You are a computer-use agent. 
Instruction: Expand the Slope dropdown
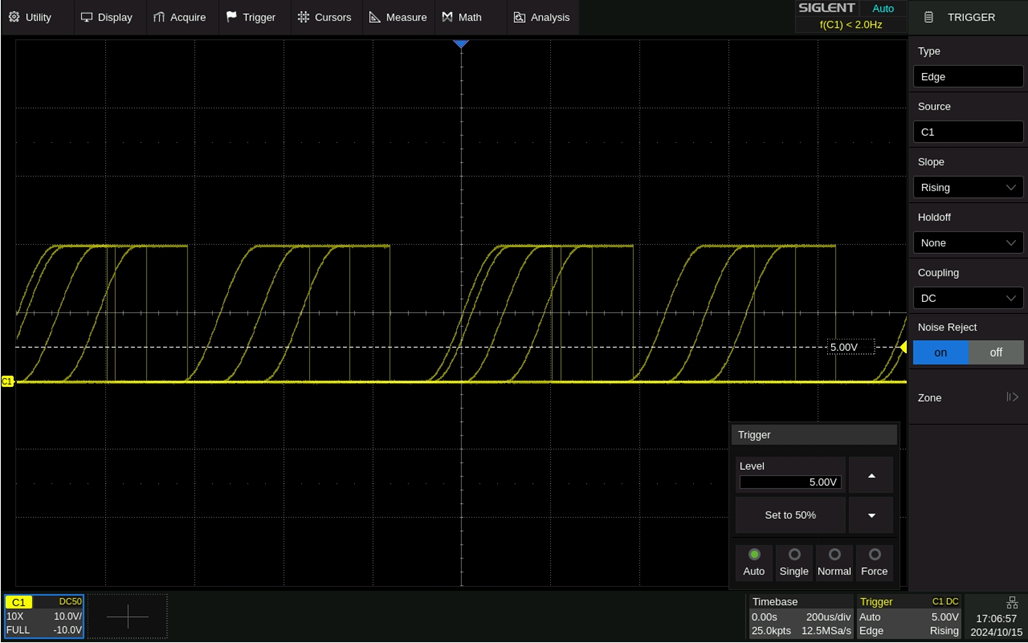point(968,187)
